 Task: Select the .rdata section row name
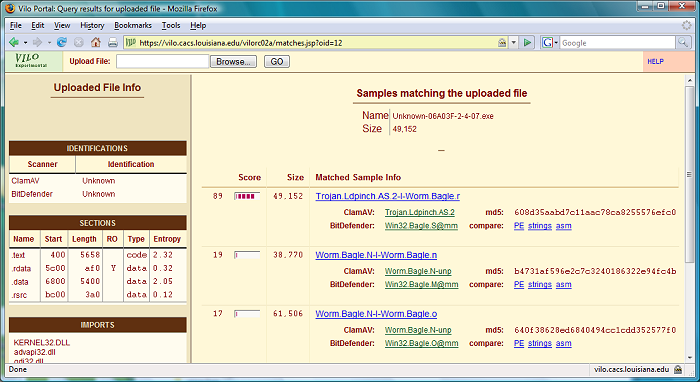tap(21, 269)
